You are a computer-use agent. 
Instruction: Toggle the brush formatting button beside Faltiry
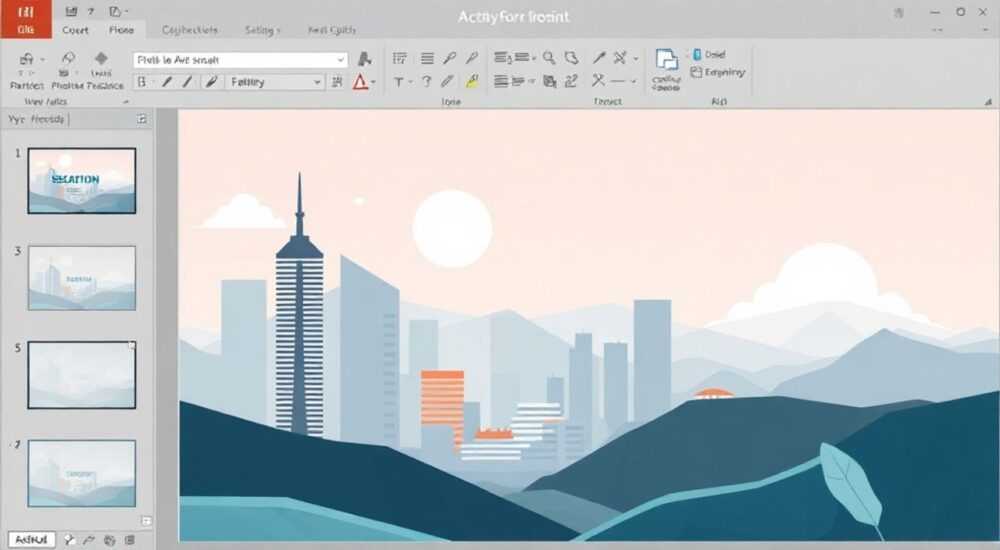[212, 82]
